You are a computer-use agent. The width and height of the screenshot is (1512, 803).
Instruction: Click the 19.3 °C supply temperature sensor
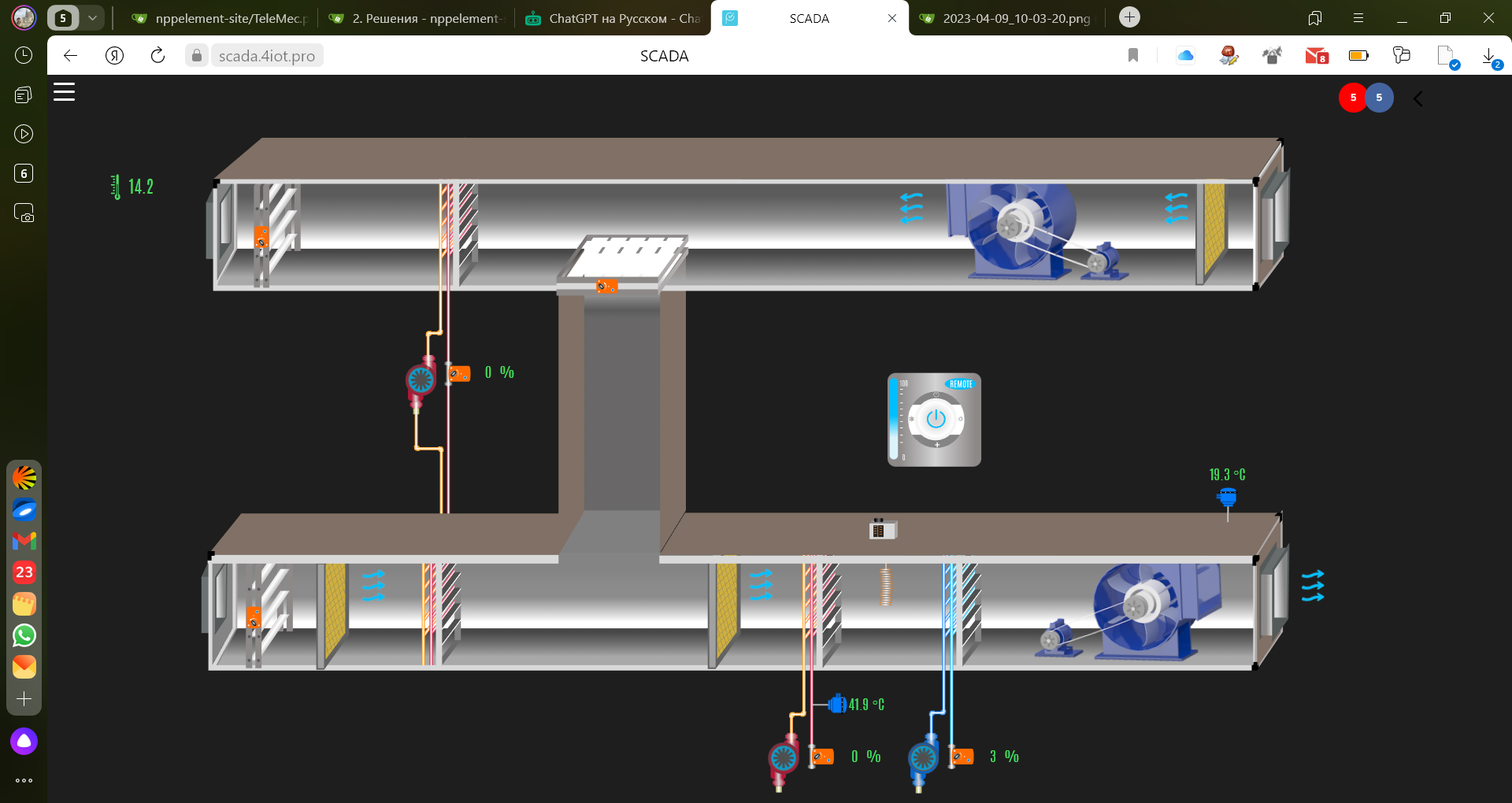pos(1227,497)
